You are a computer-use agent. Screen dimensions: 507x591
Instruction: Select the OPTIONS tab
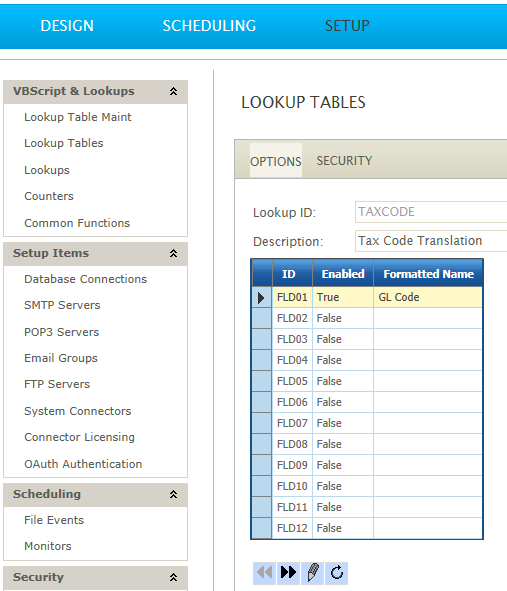click(x=276, y=161)
